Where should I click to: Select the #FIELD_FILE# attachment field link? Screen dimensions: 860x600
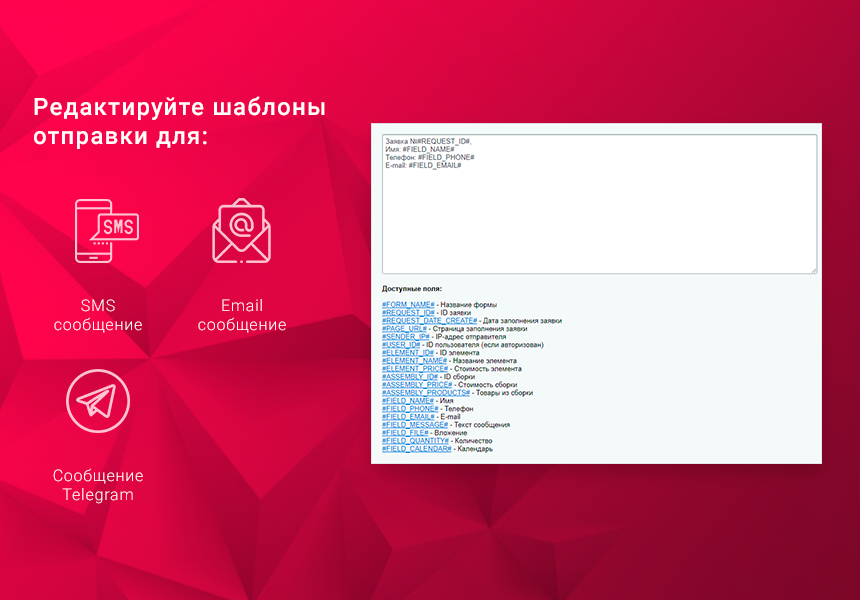click(403, 432)
